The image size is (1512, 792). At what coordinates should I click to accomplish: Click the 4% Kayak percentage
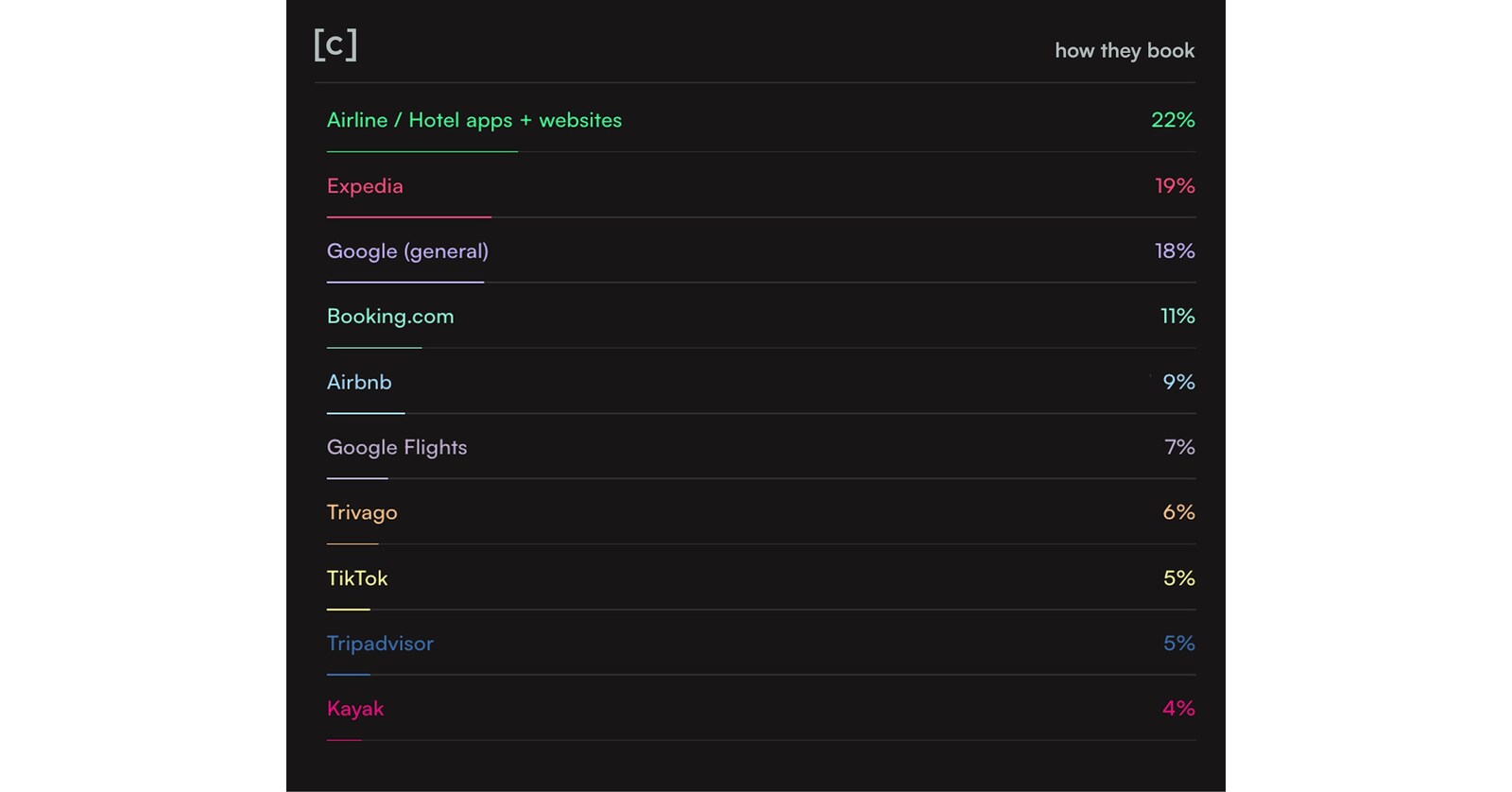coord(1178,709)
